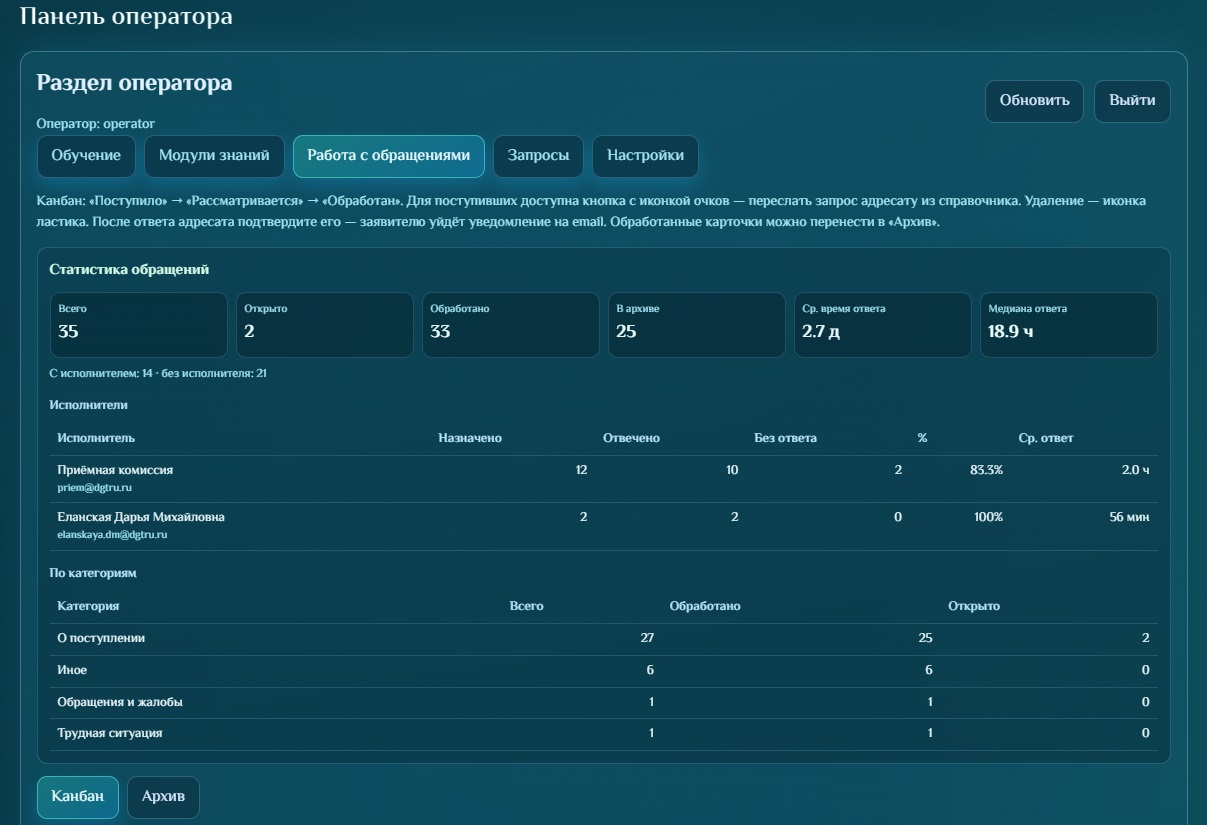Click the Обновить button

click(x=1034, y=101)
